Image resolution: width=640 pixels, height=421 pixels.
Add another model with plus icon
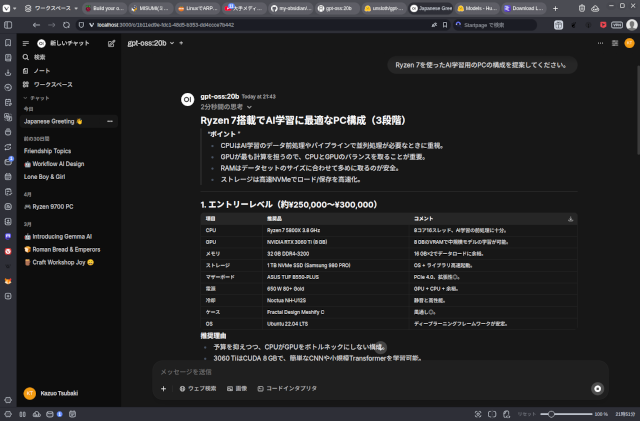pos(181,43)
